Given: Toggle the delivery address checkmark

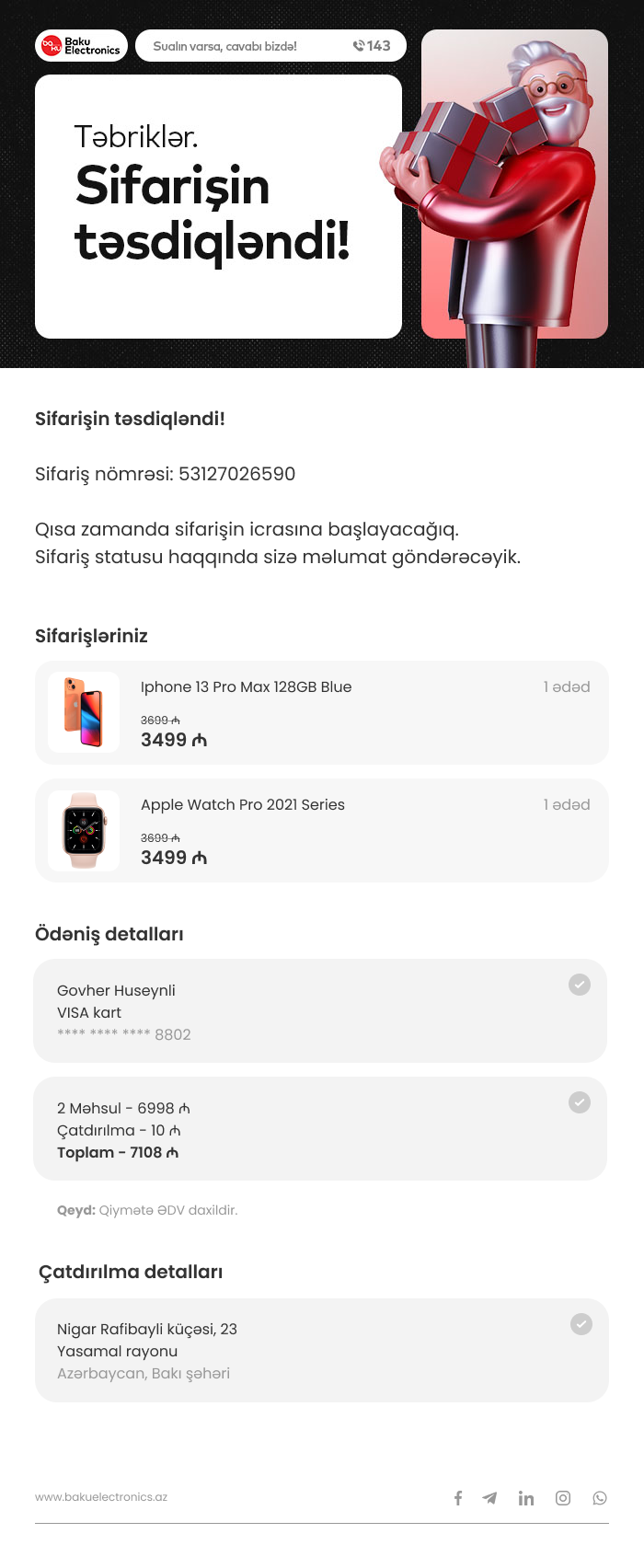Looking at the screenshot, I should click(581, 1324).
